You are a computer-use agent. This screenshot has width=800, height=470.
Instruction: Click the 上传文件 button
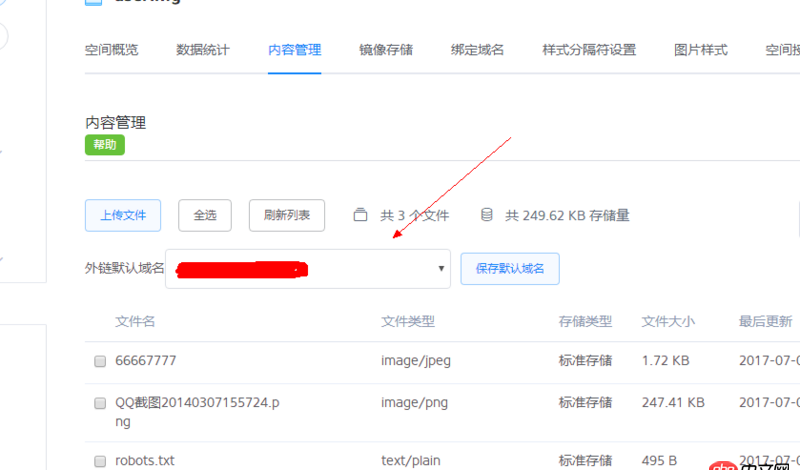[x=123, y=215]
